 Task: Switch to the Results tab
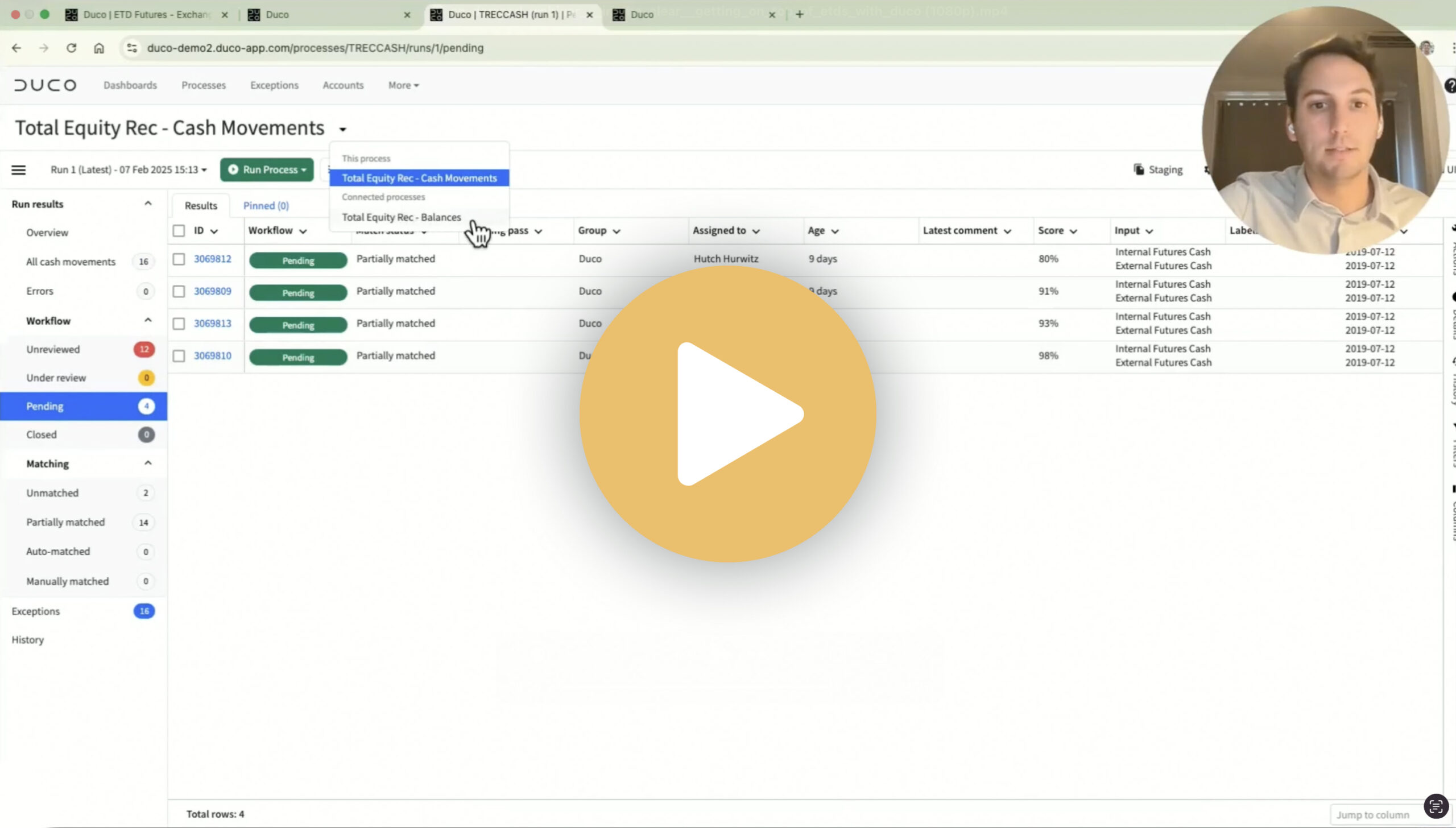(x=201, y=206)
